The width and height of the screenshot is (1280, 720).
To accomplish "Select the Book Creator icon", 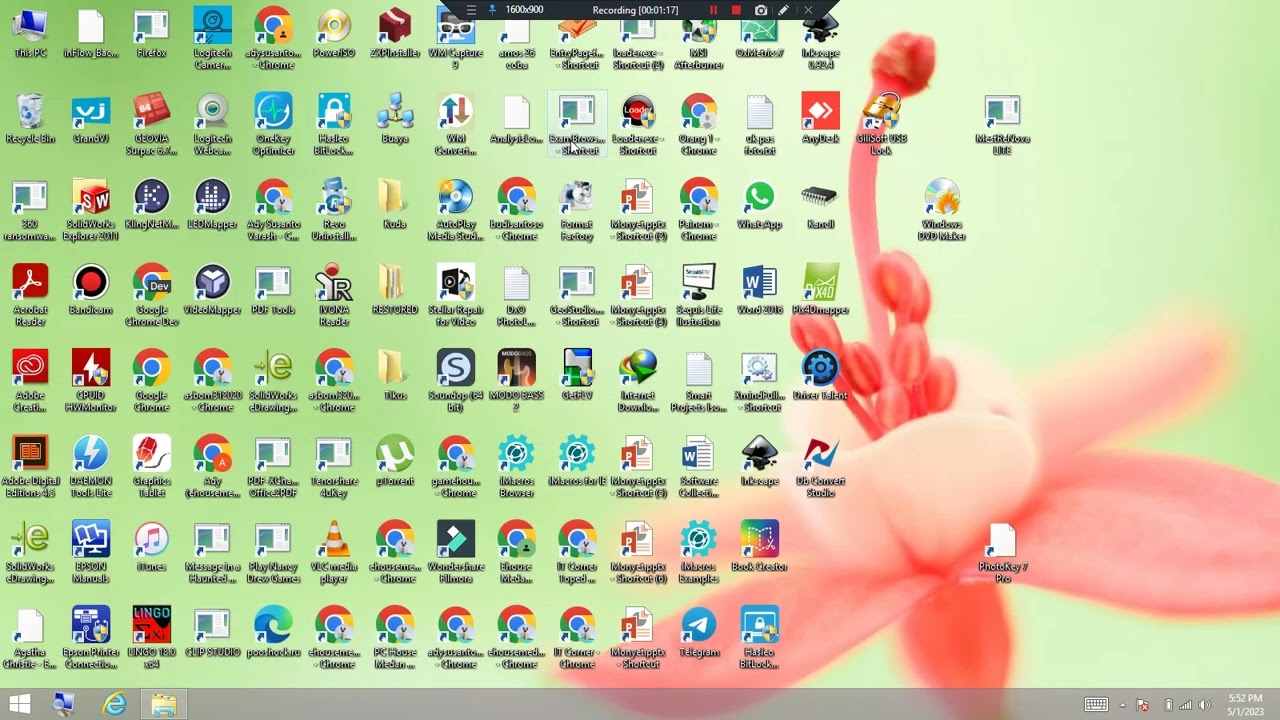I will (759, 549).
